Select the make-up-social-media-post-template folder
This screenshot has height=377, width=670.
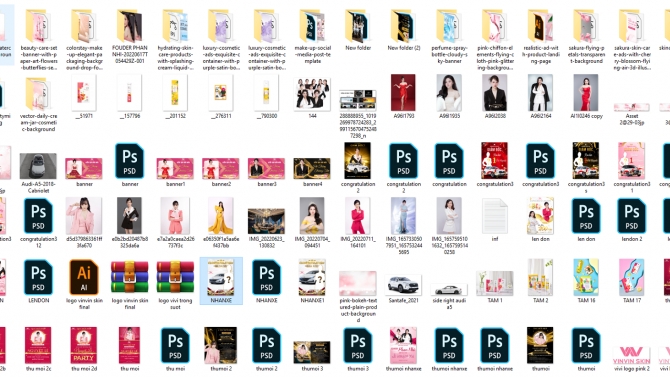tap(312, 26)
